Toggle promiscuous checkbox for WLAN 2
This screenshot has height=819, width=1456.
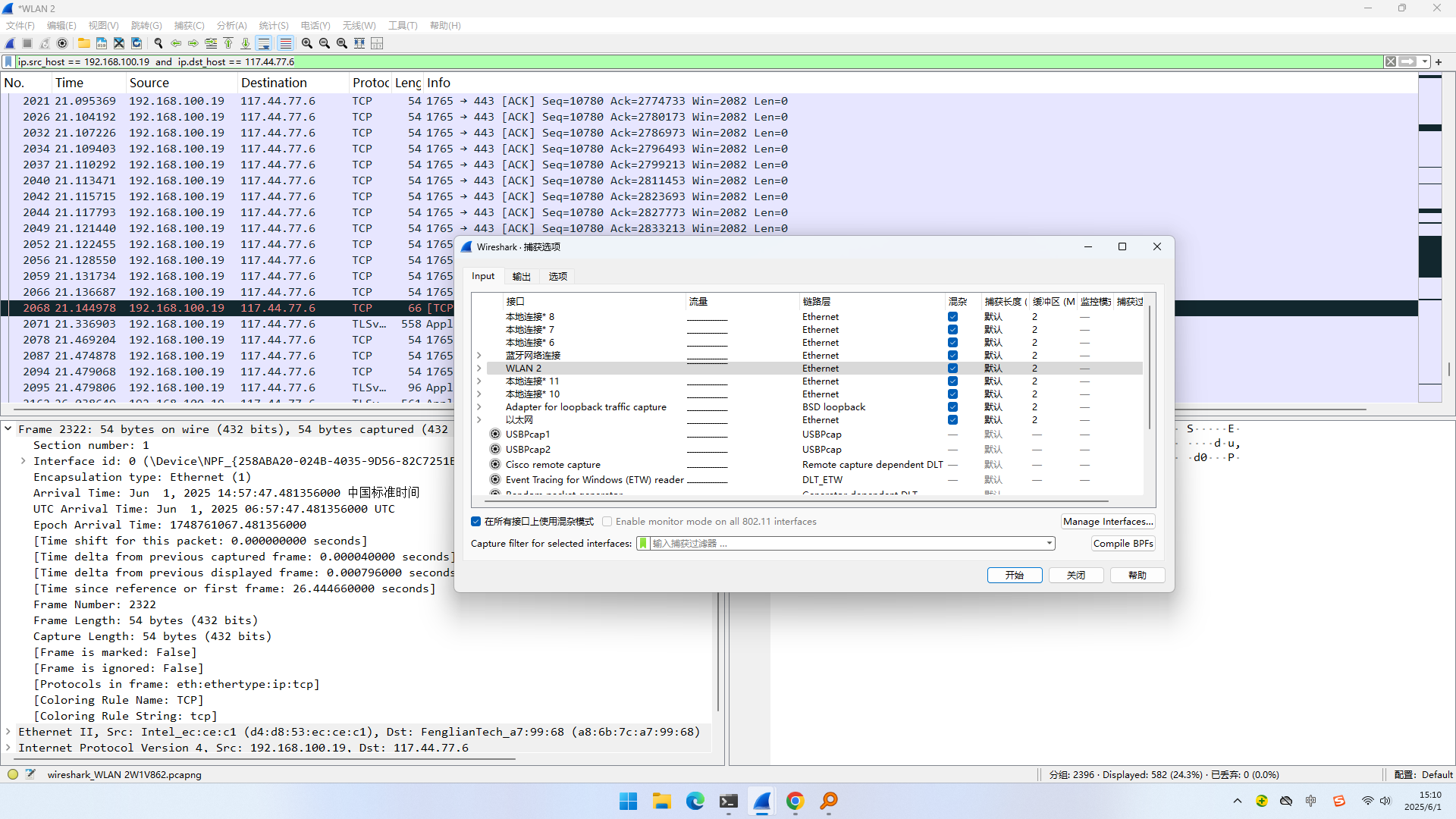[x=952, y=369]
